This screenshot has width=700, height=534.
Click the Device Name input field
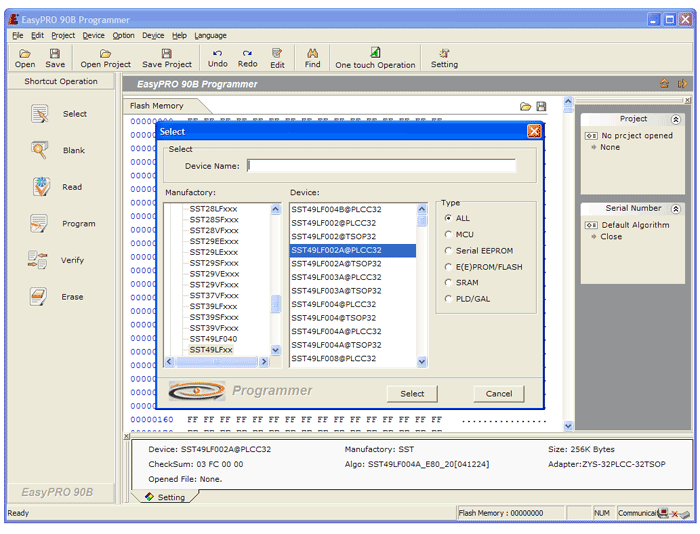(x=381, y=166)
